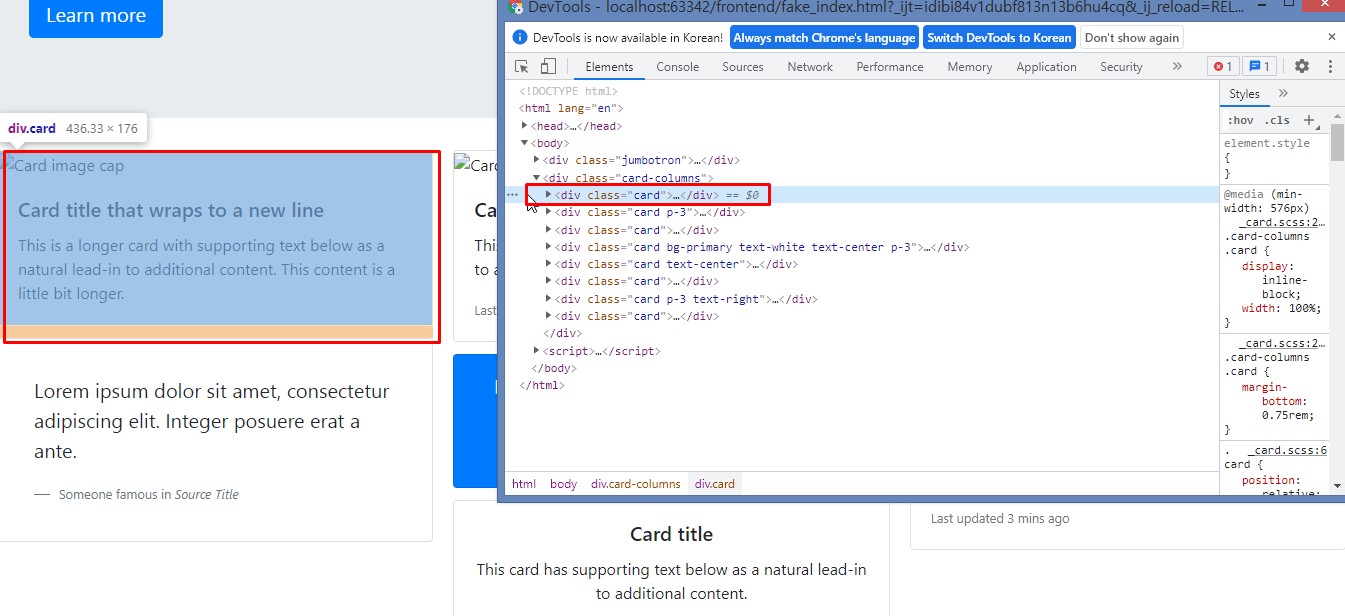Image resolution: width=1345 pixels, height=616 pixels.
Task: Toggle the device toolbar icon
Action: [x=548, y=67]
